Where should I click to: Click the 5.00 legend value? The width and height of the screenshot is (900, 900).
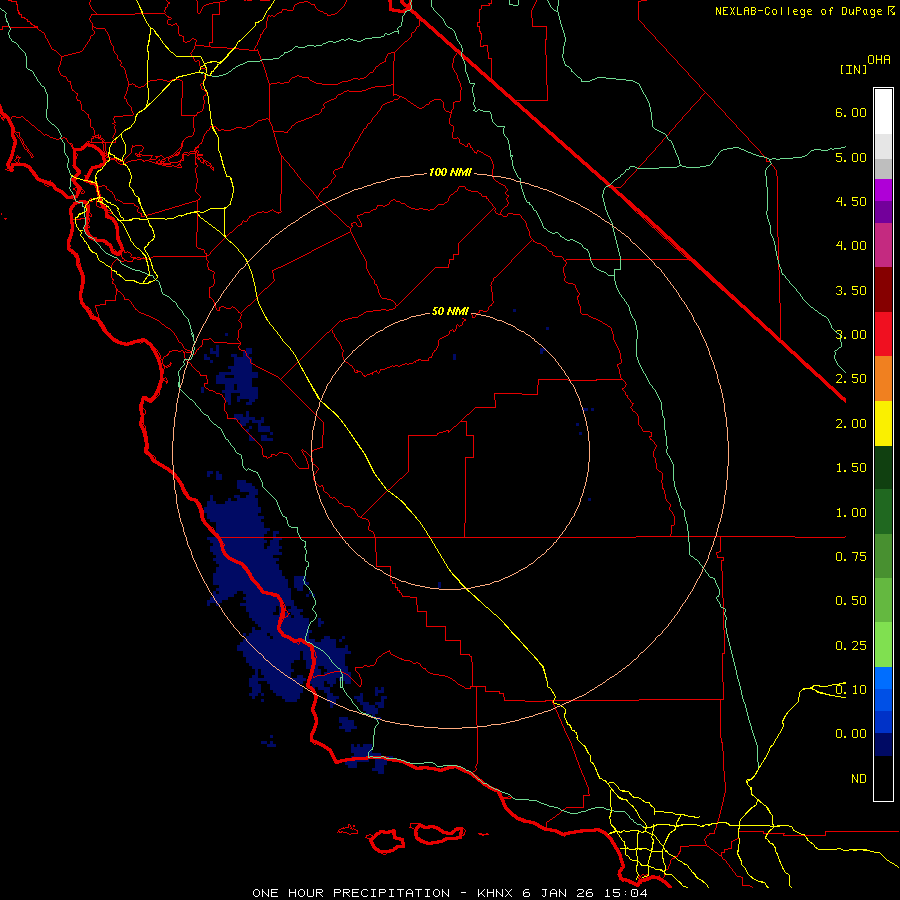(851, 157)
